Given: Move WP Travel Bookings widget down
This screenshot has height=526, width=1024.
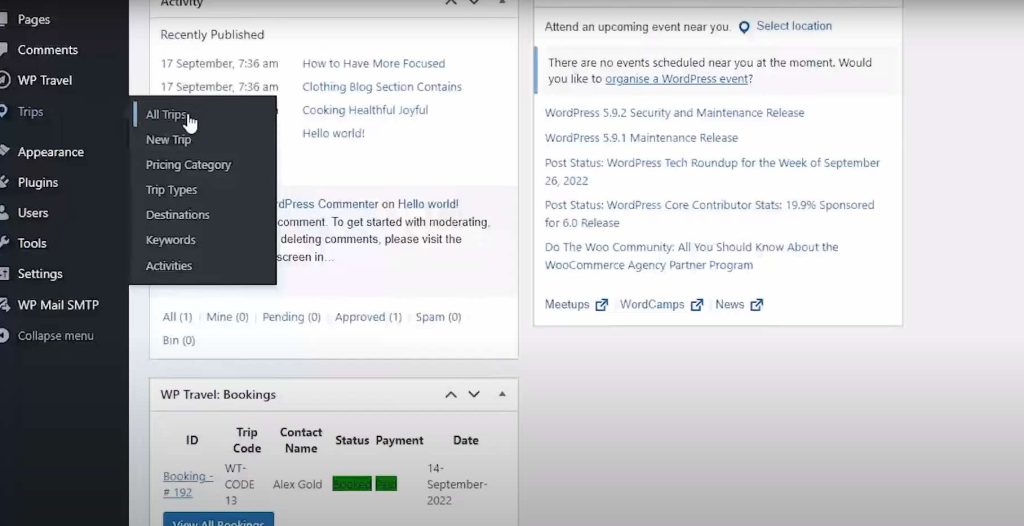Looking at the screenshot, I should 474,395.
